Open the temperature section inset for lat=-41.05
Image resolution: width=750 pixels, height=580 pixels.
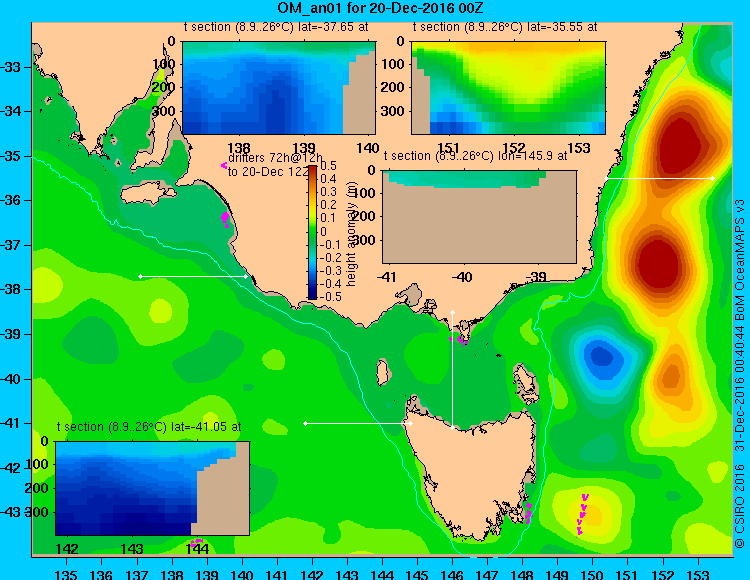pyautogui.click(x=152, y=488)
